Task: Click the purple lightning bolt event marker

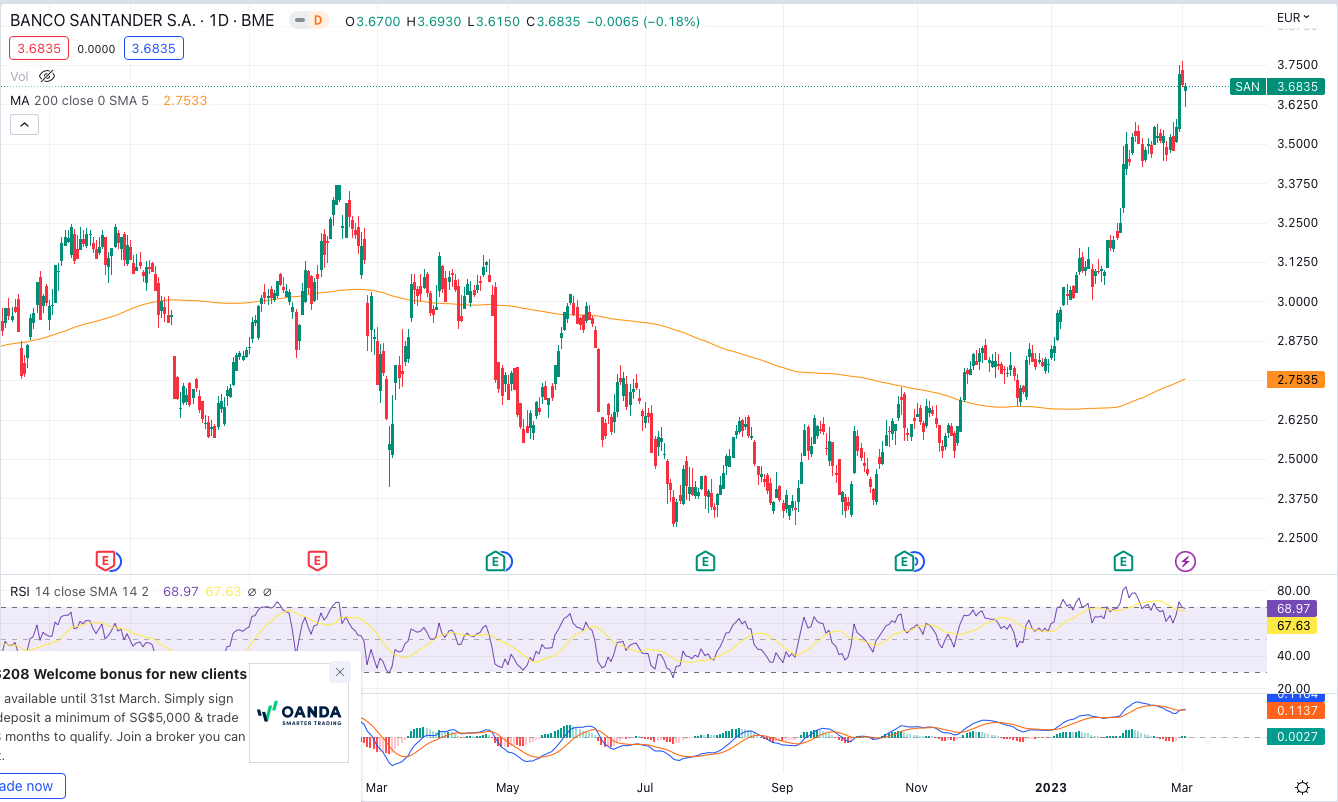Action: coord(1185,561)
